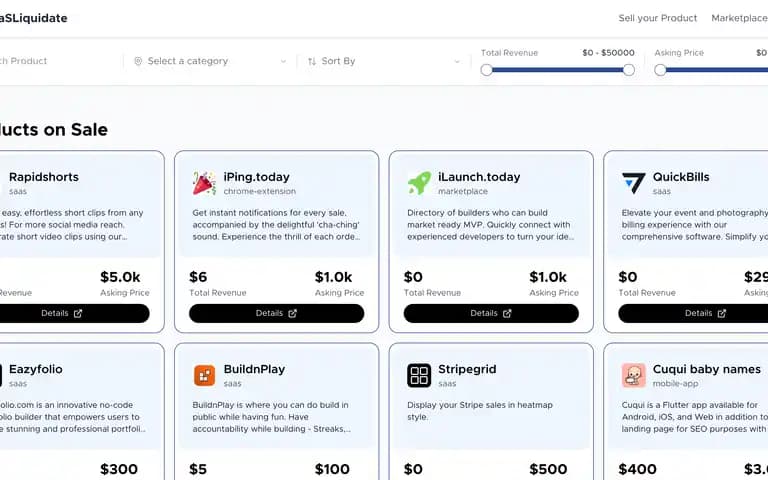Click the mobile-app label under Cuqui baby names
The height and width of the screenshot is (480, 768).
point(675,384)
